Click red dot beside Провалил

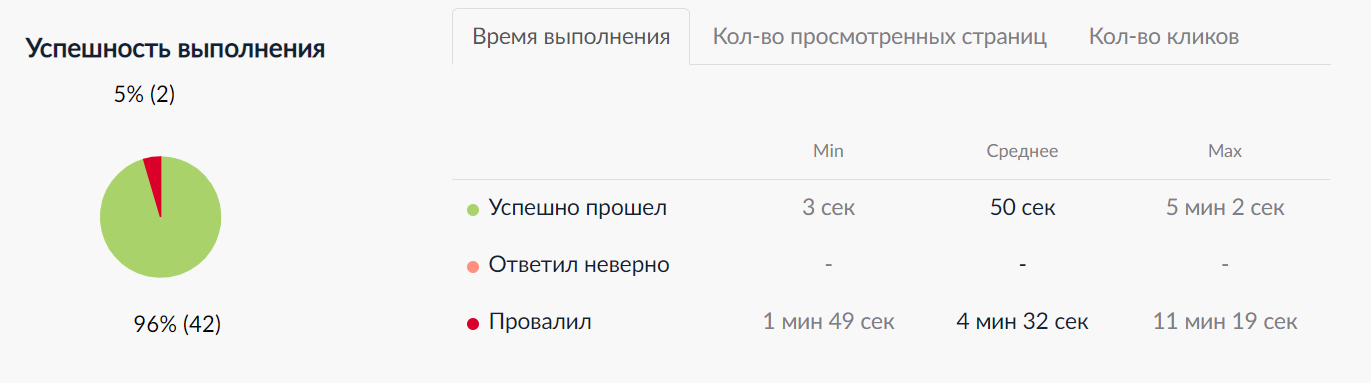[x=473, y=323]
